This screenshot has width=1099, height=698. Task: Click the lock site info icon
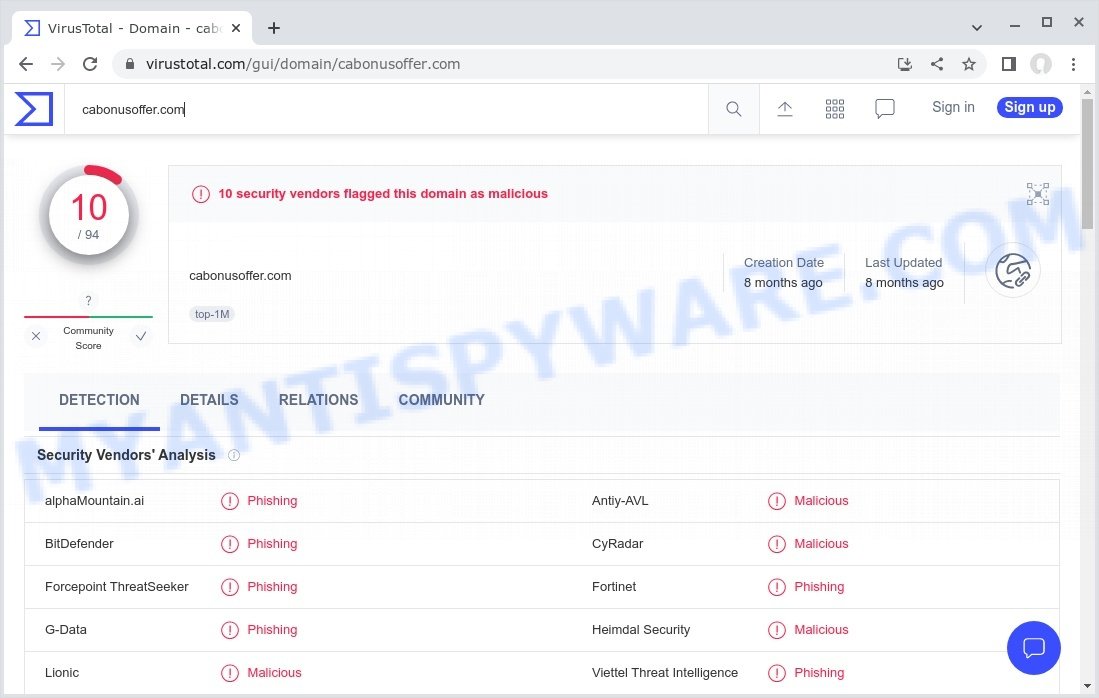coord(130,64)
